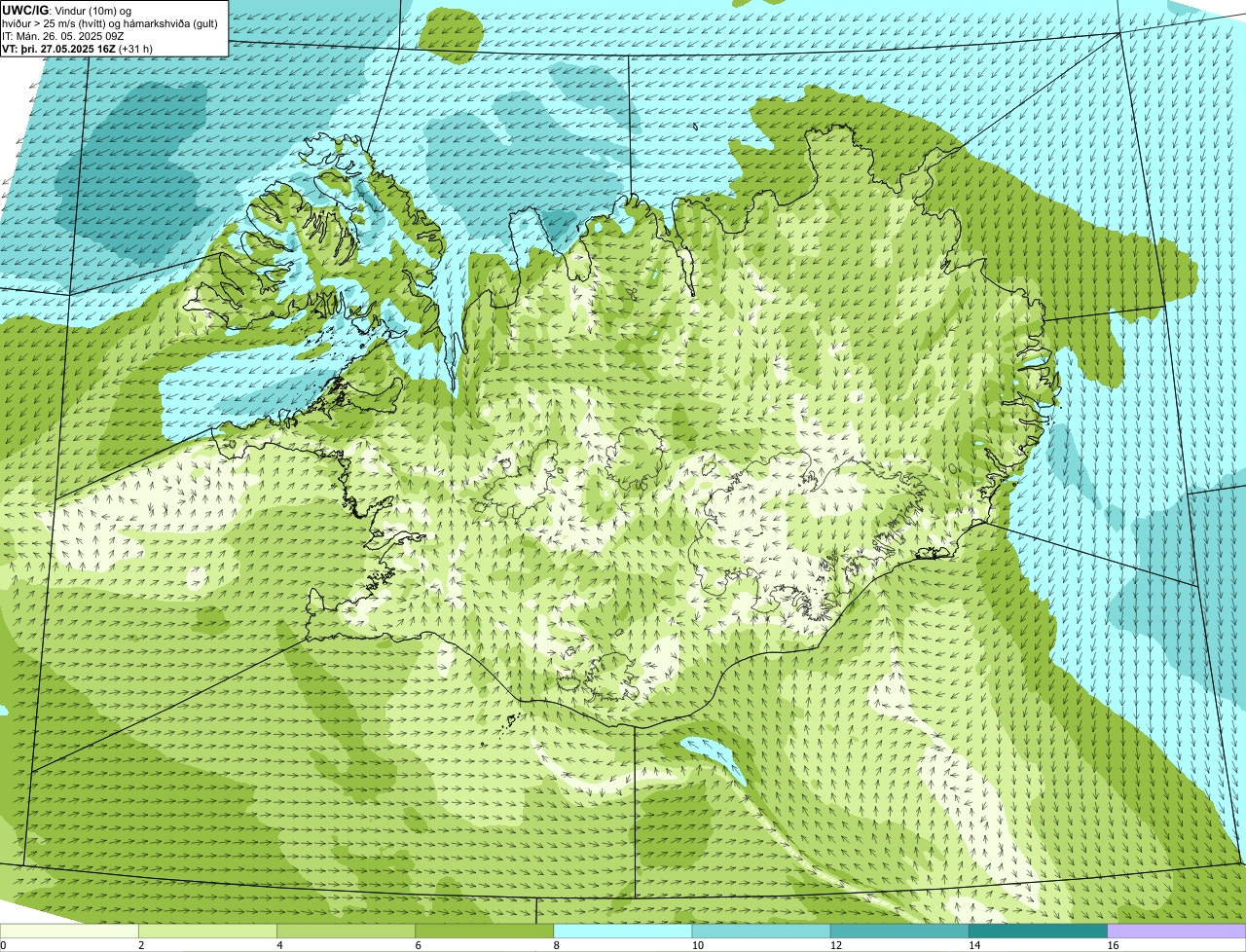1246x952 pixels.
Task: Click the dark teal 14–16 m/s legend swatch
Action: (x=1038, y=931)
